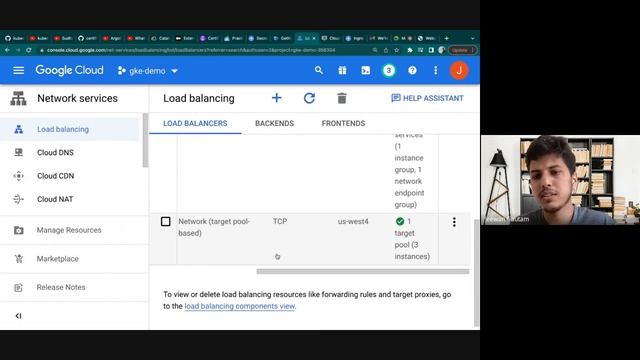The width and height of the screenshot is (640, 360).
Task: Click the Cloud CDN sidebar icon
Action: click(x=18, y=176)
